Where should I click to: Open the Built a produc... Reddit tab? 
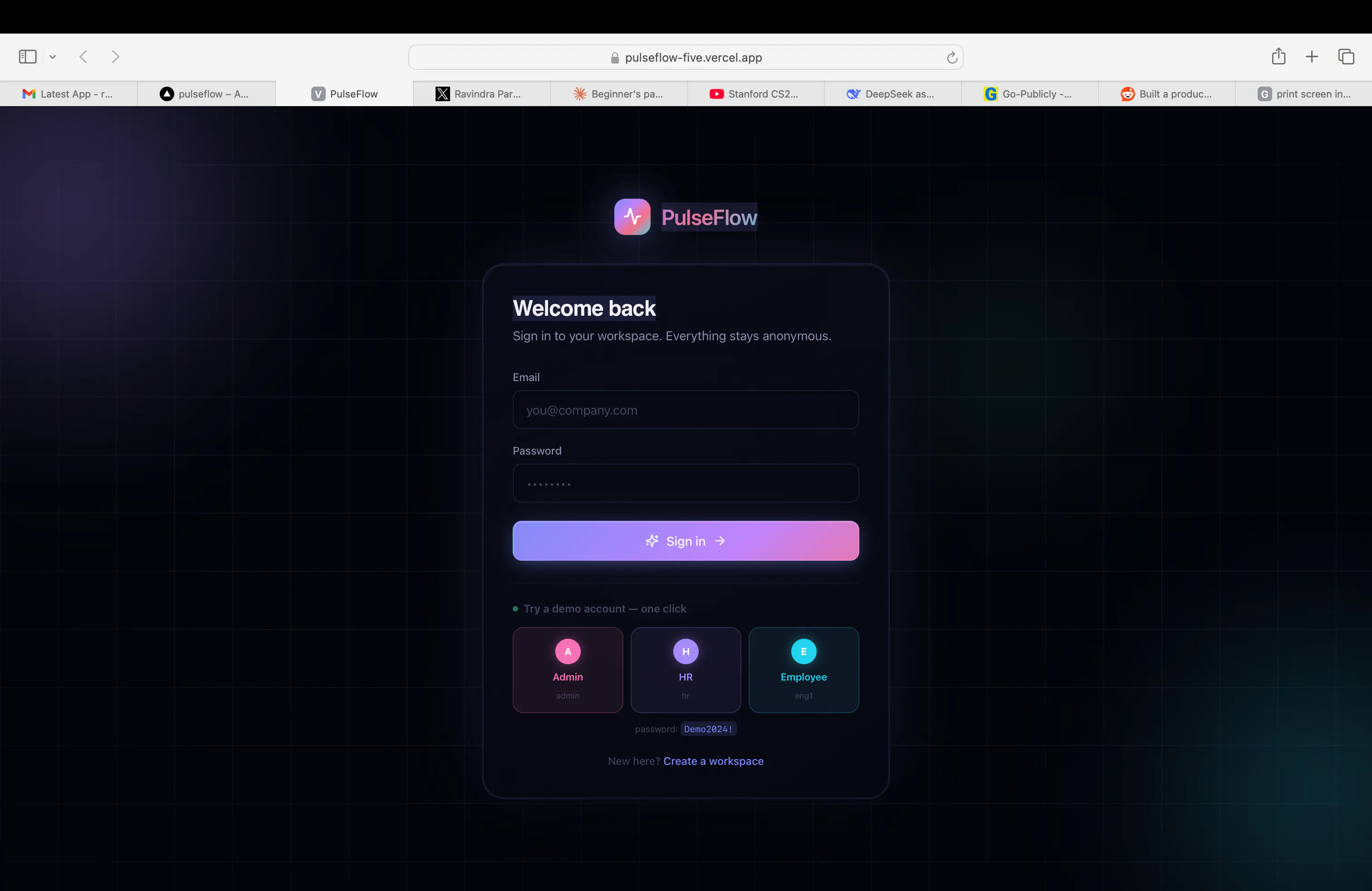[1167, 93]
